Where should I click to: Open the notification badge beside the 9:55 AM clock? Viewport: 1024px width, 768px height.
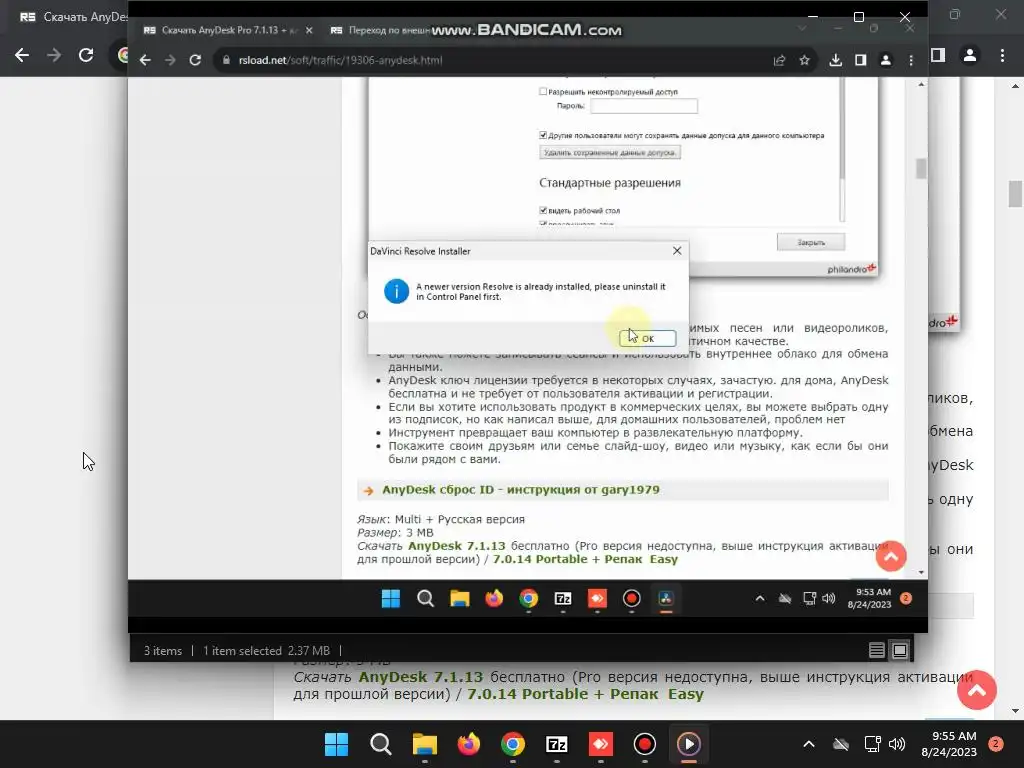(996, 743)
